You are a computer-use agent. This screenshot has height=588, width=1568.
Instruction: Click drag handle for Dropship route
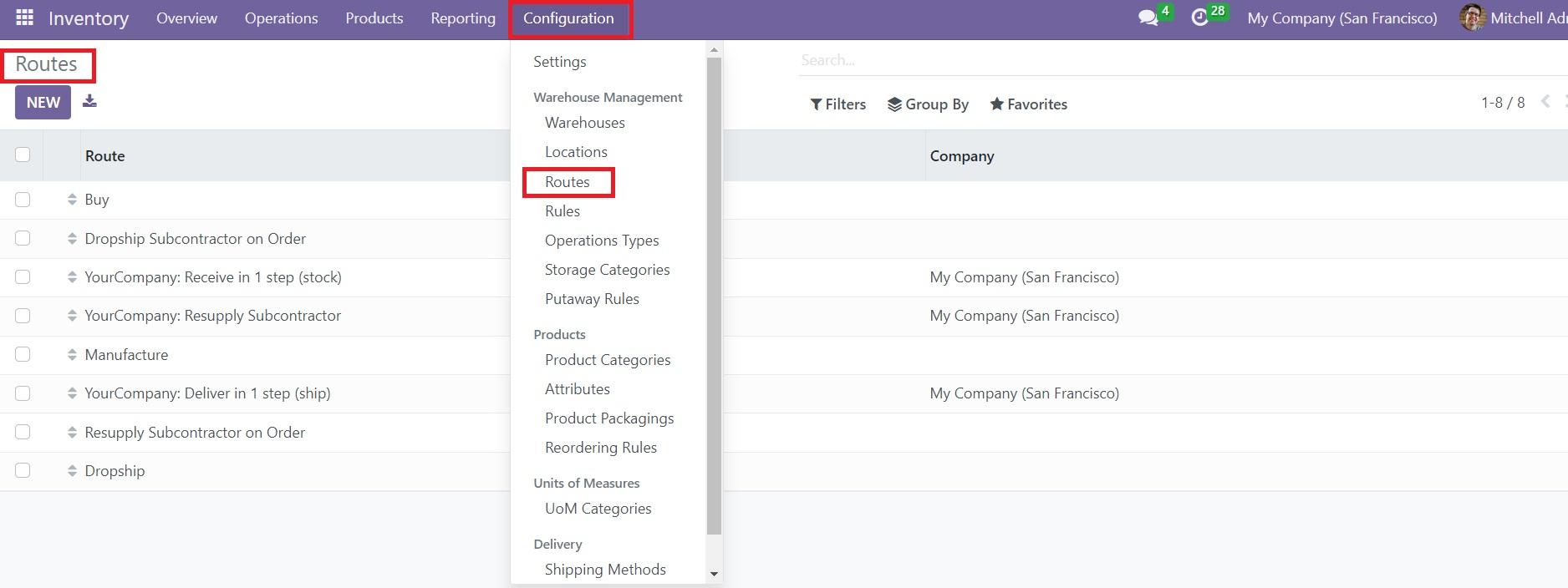pos(72,471)
